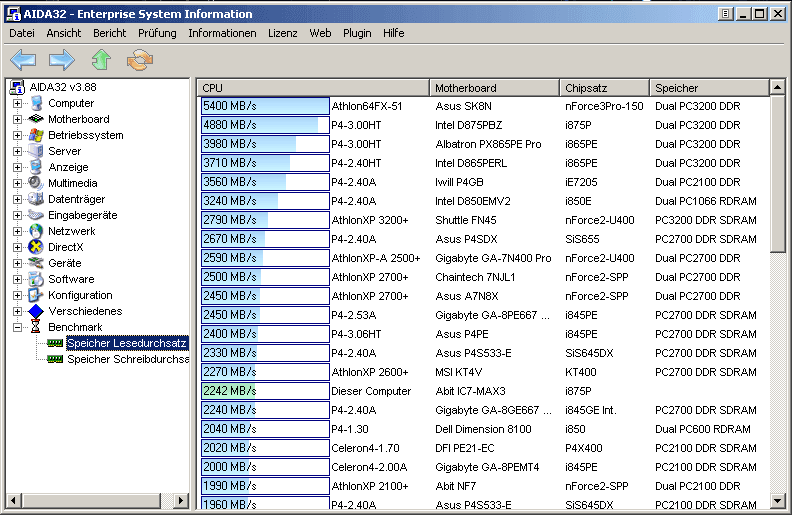Collapse the Benchmark tree node

click(x=17, y=327)
